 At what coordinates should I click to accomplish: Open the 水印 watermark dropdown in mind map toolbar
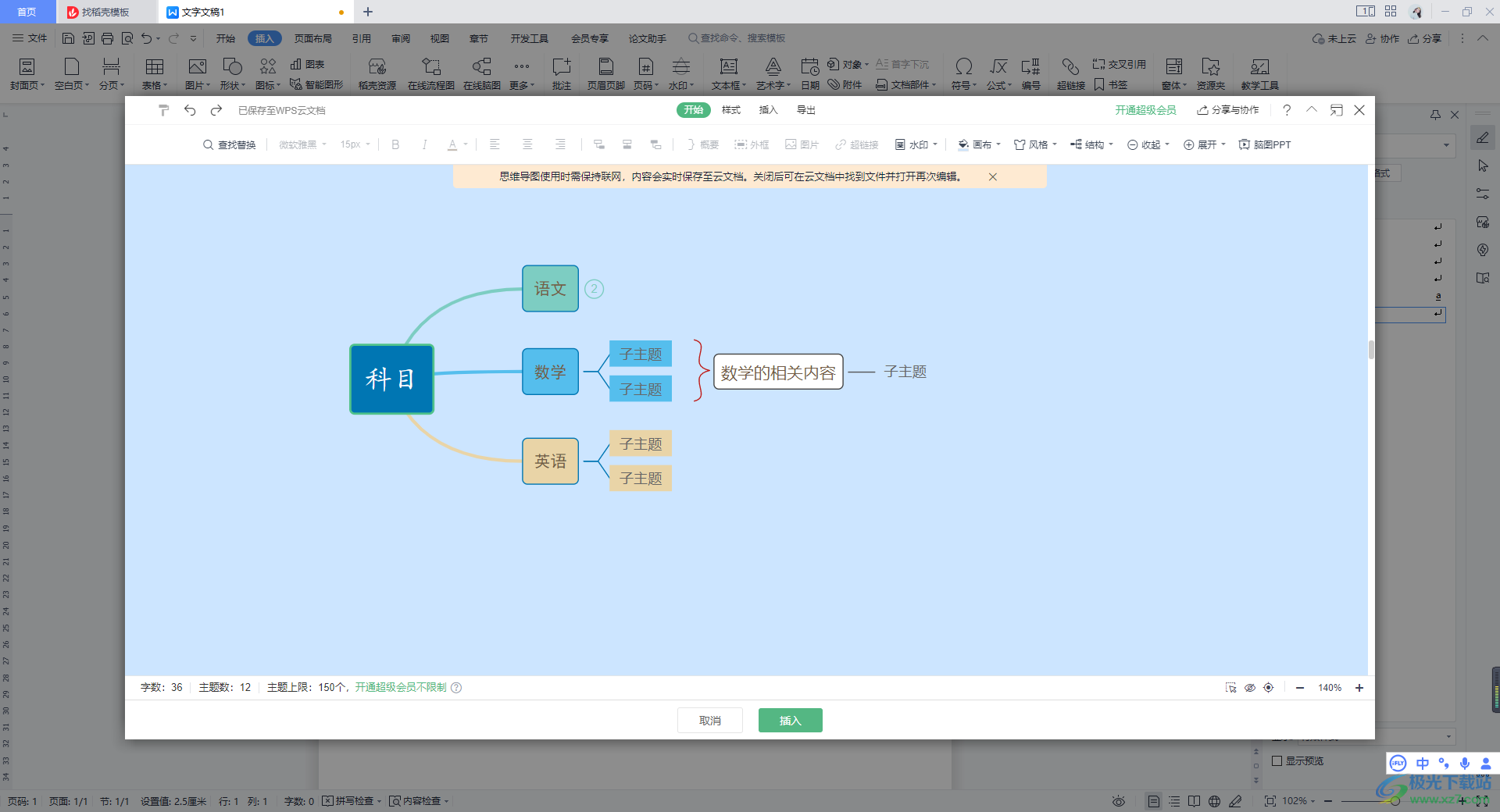click(916, 144)
